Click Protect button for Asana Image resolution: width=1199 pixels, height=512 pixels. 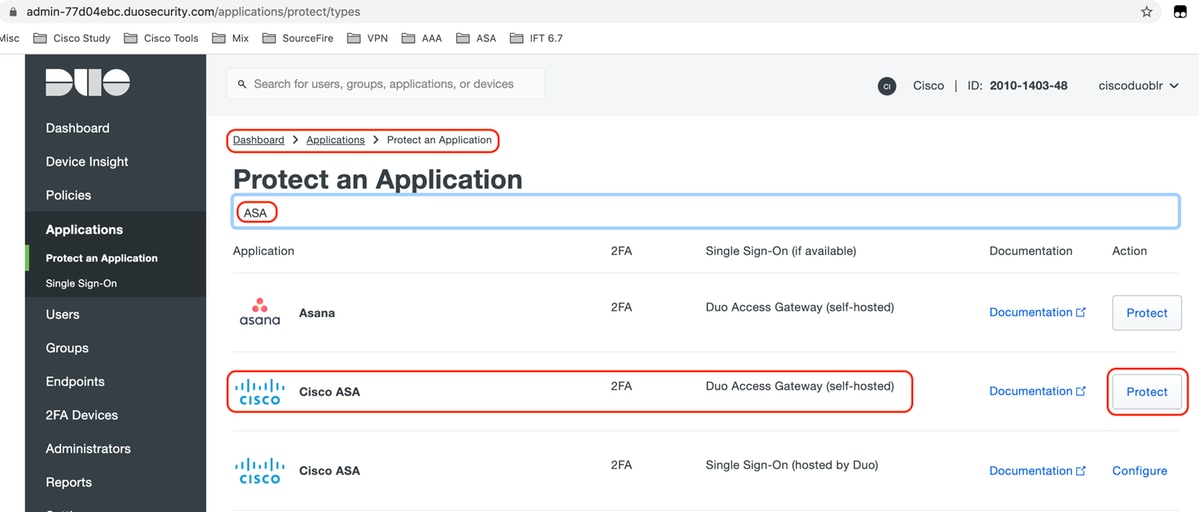tap(1147, 313)
